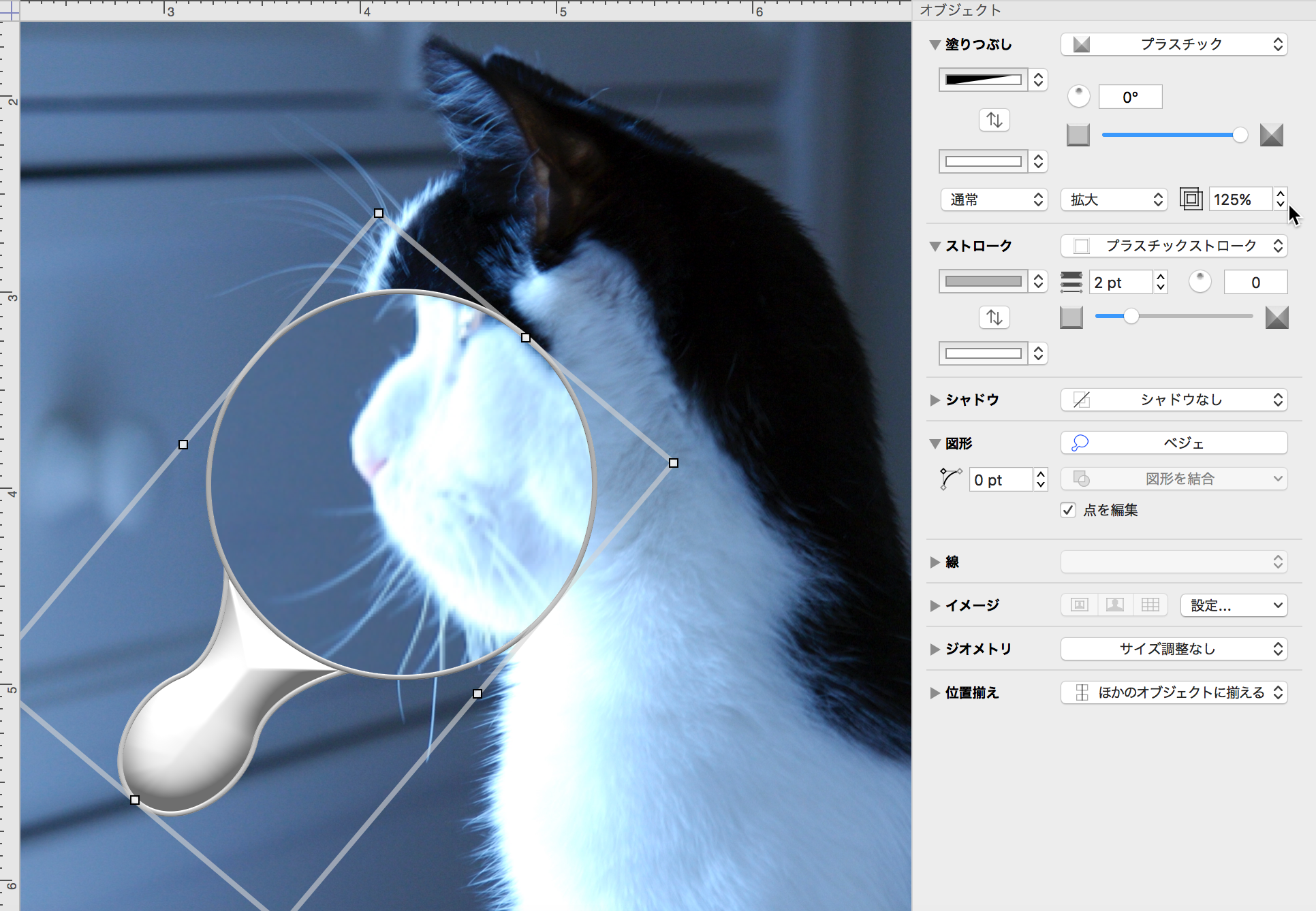Viewport: 1316px width, 911px height.
Task: Expand the 線 section
Action: pyautogui.click(x=935, y=562)
